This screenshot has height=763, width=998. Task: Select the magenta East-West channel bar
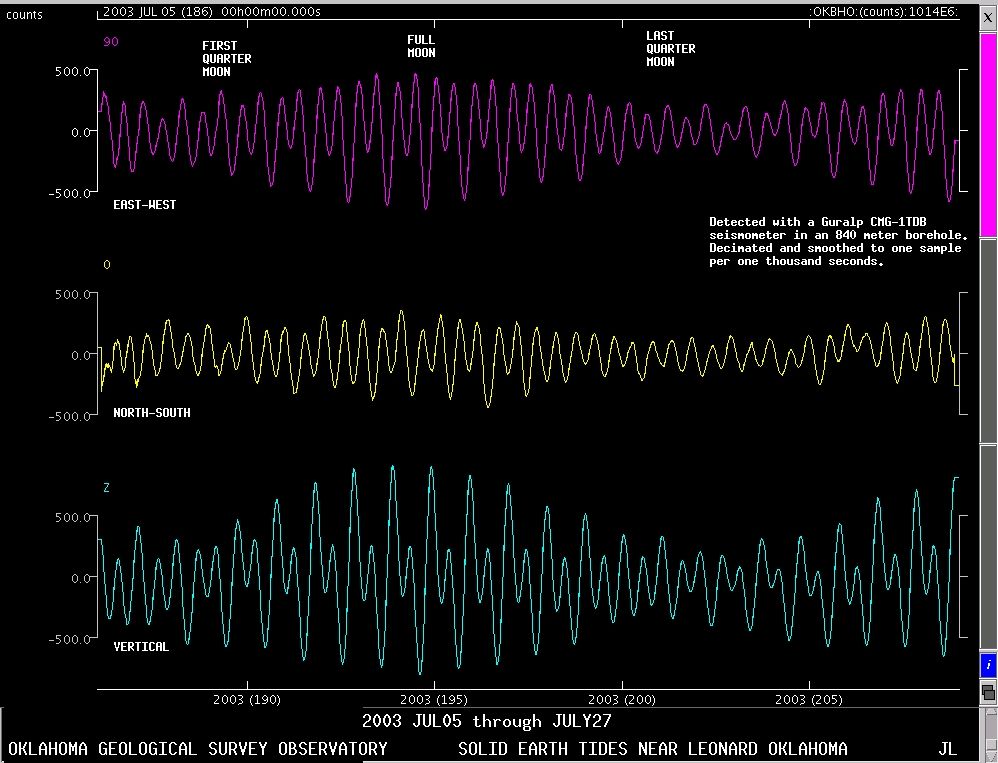988,134
